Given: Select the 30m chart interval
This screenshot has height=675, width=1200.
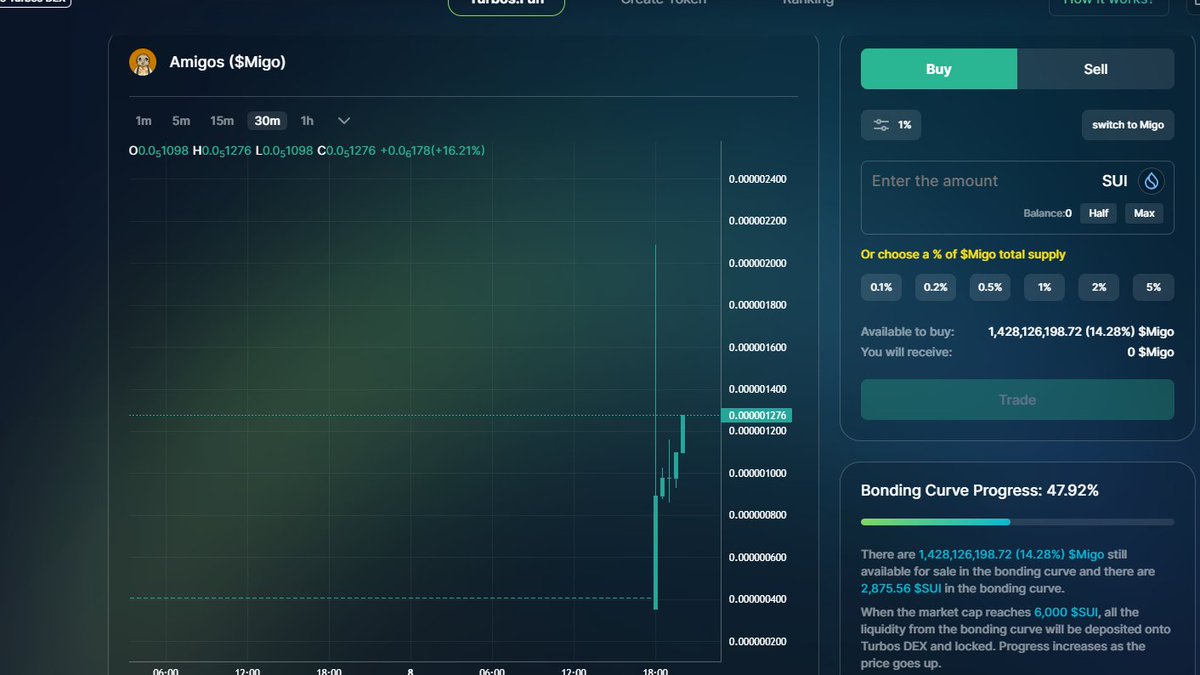Looking at the screenshot, I should (267, 121).
